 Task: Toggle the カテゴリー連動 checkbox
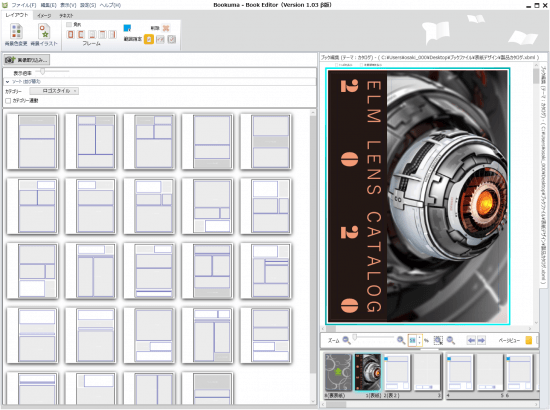(x=8, y=101)
